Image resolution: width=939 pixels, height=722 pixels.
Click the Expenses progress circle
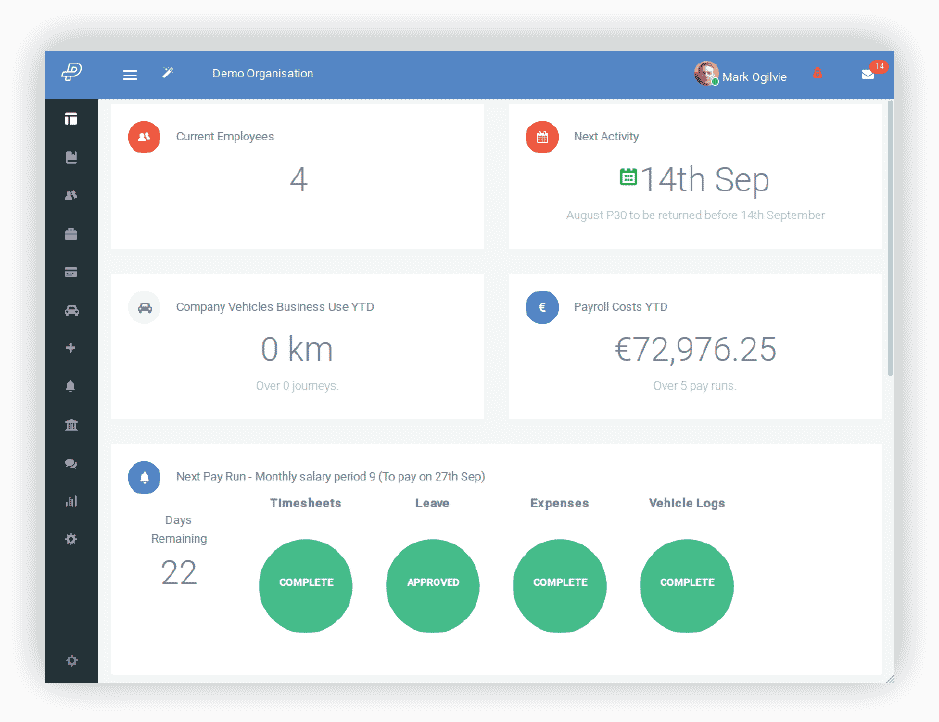(x=559, y=586)
